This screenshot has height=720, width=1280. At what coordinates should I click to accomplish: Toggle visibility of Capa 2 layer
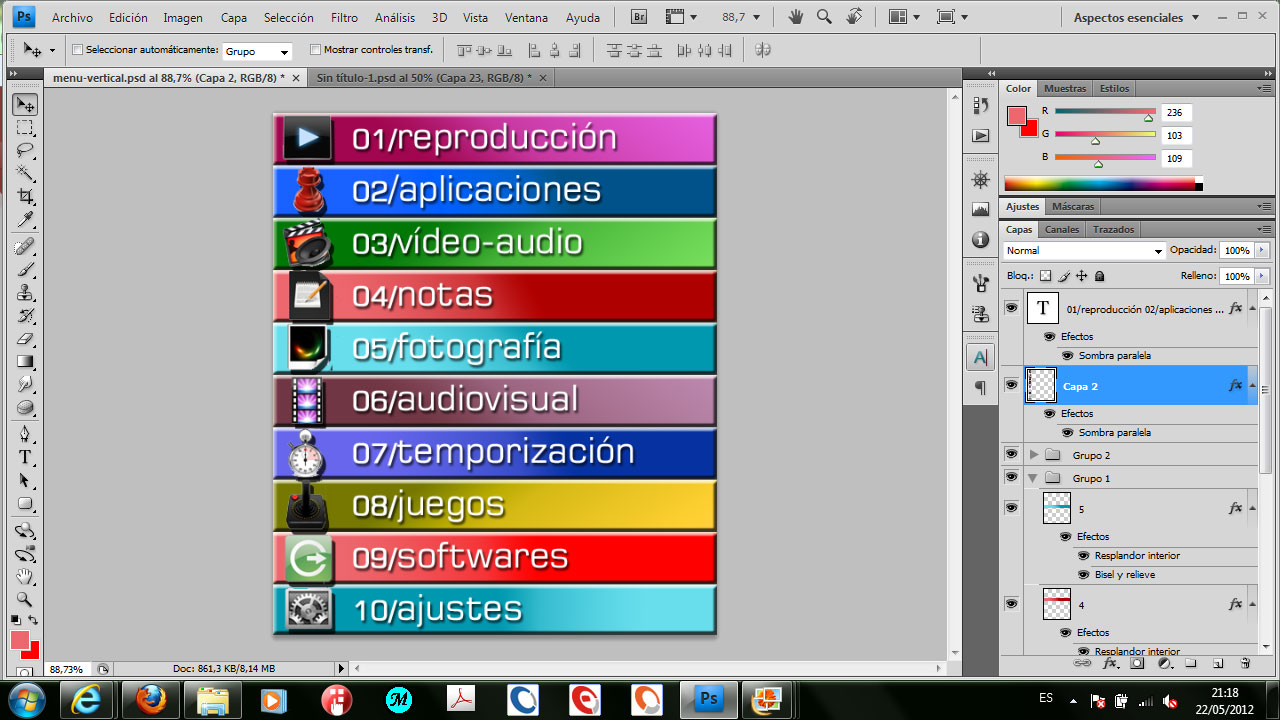(x=1011, y=385)
